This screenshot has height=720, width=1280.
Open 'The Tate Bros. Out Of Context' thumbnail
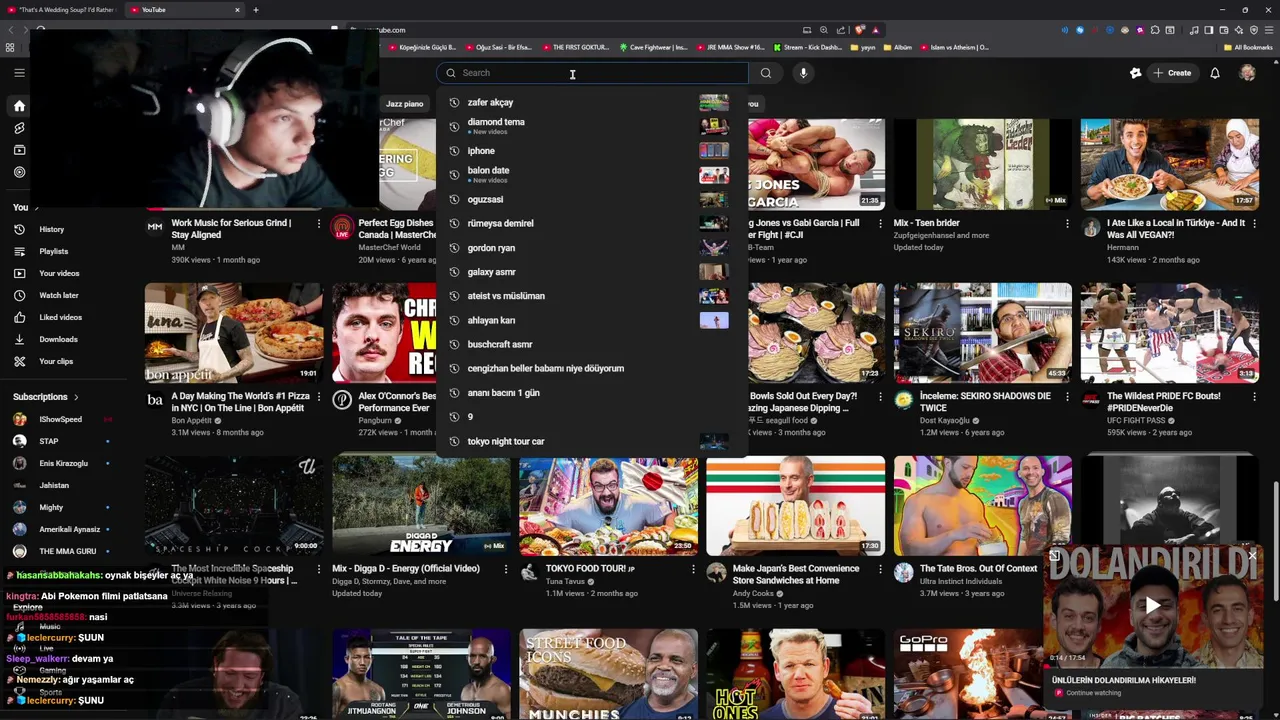click(x=982, y=506)
